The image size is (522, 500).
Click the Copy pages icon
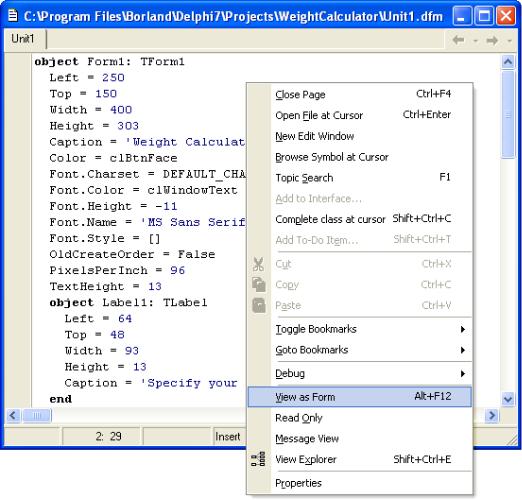259,284
